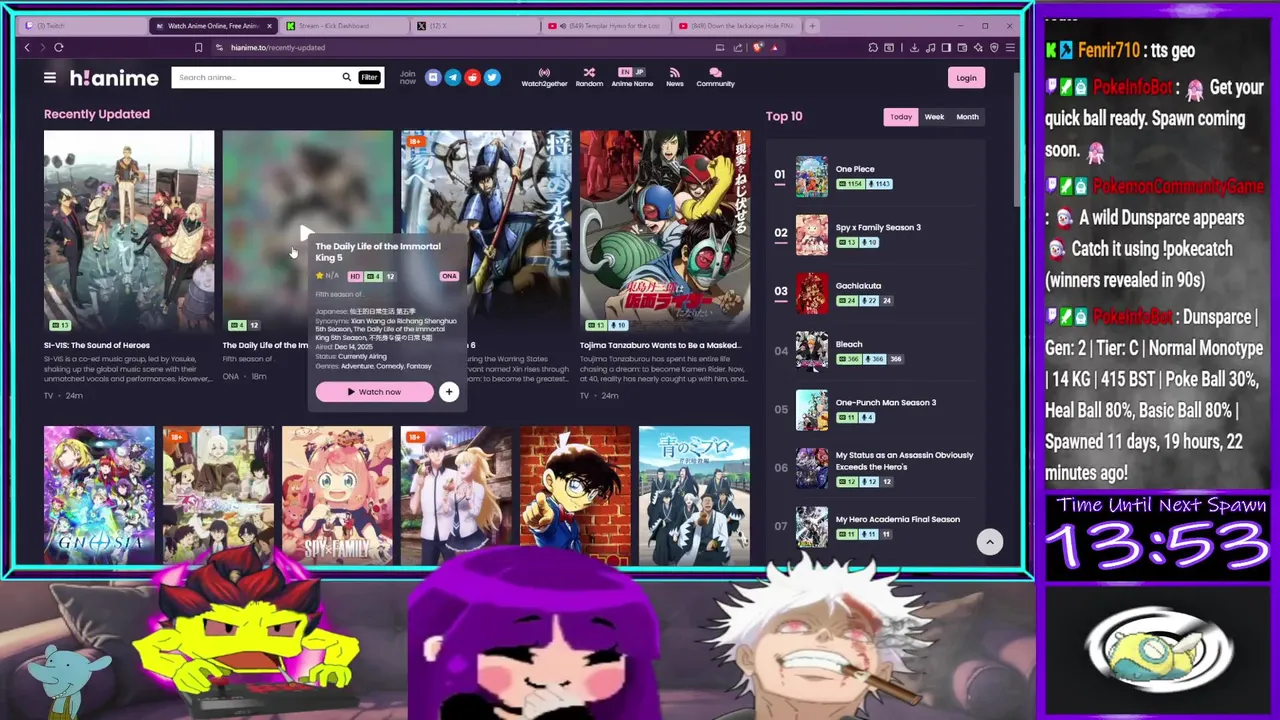Screen dimensions: 1280x720
Task: Close the Watch Anime Online tab
Action: pos(269,26)
